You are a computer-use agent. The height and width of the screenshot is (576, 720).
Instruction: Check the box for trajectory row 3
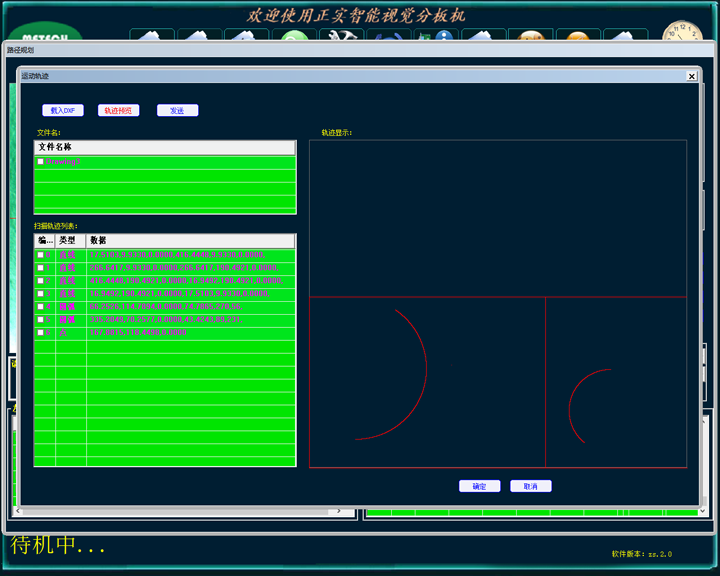(x=40, y=293)
